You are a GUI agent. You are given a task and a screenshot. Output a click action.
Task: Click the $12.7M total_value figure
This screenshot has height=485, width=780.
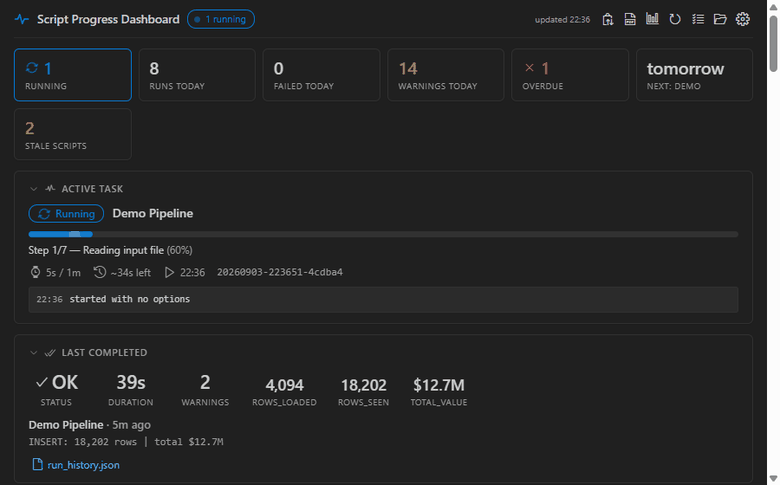tap(439, 385)
